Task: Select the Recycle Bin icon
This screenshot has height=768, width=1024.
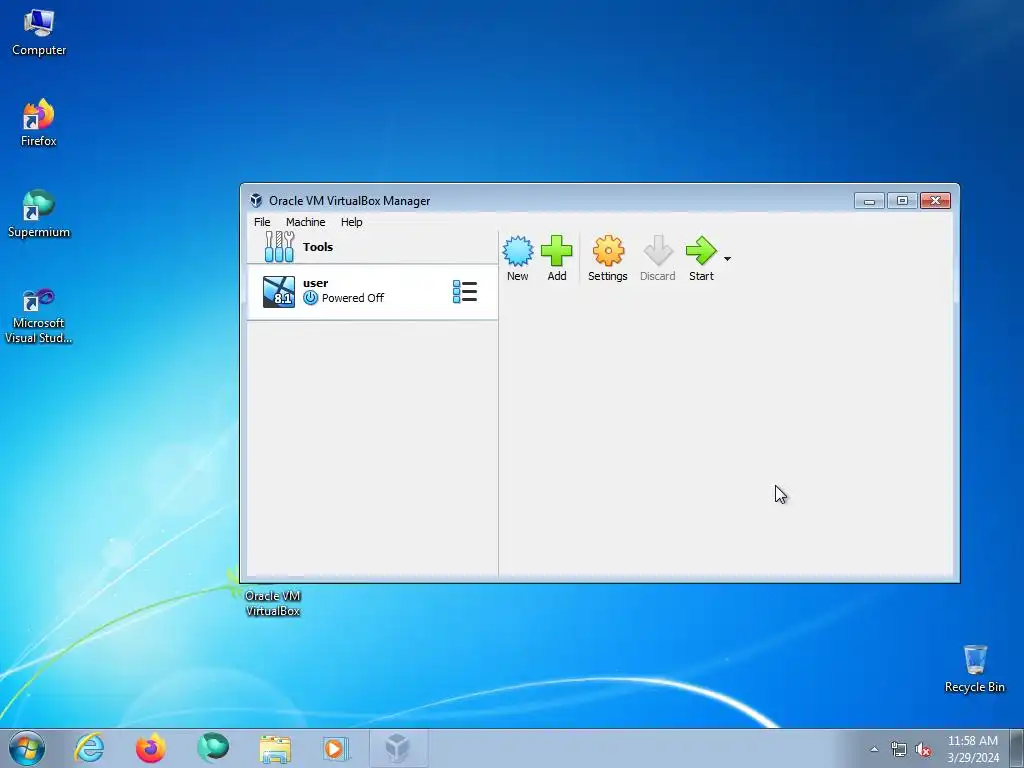Action: click(974, 668)
